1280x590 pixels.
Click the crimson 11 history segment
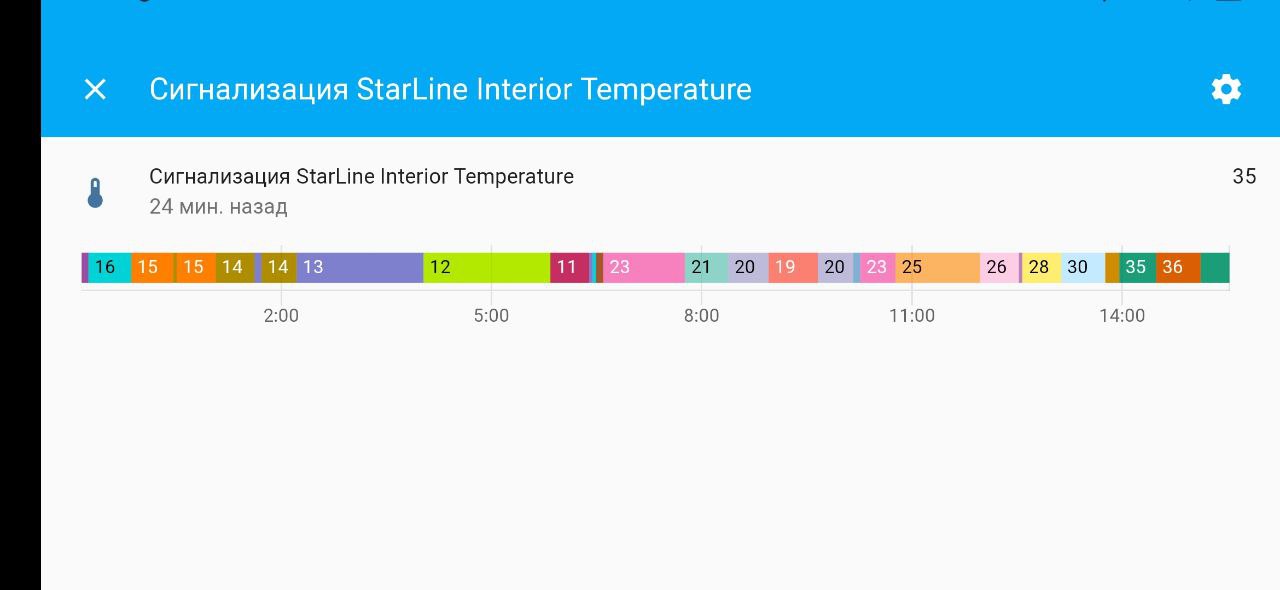tap(568, 267)
